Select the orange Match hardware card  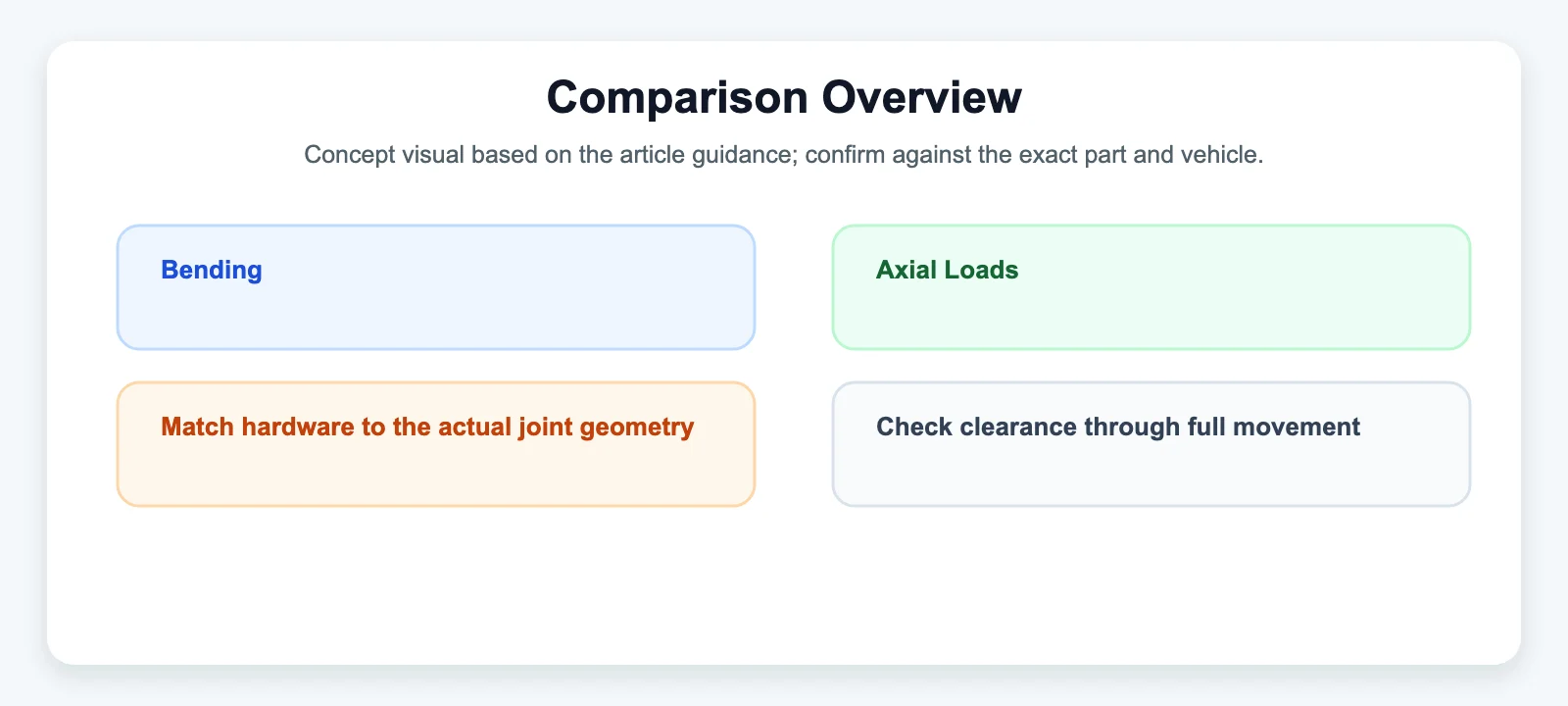436,444
